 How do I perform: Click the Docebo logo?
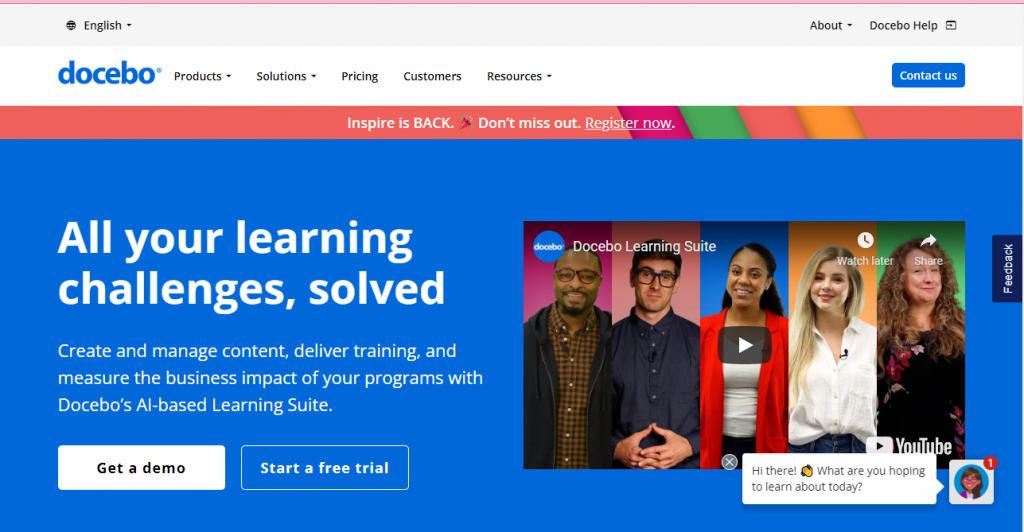[109, 74]
